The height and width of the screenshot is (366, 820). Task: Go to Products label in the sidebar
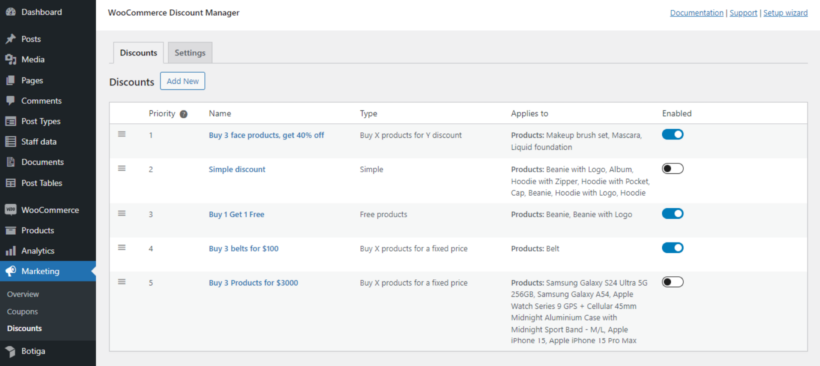pyautogui.click(x=38, y=230)
